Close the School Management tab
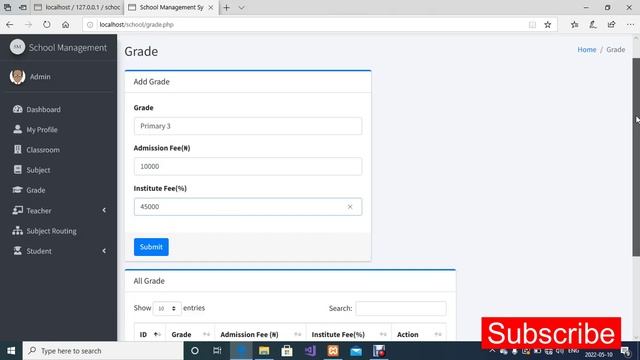The height and width of the screenshot is (360, 640). click(x=211, y=7)
